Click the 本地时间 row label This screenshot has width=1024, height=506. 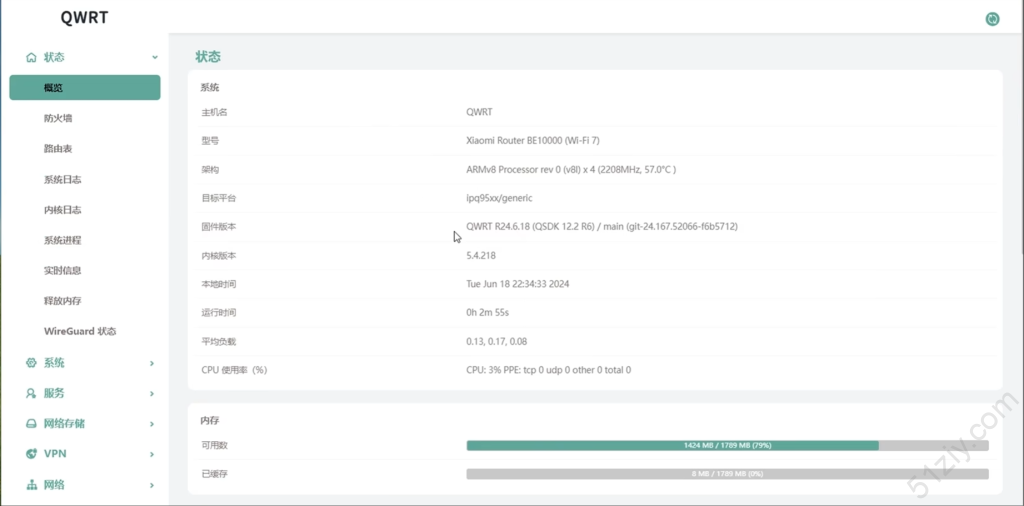219,284
